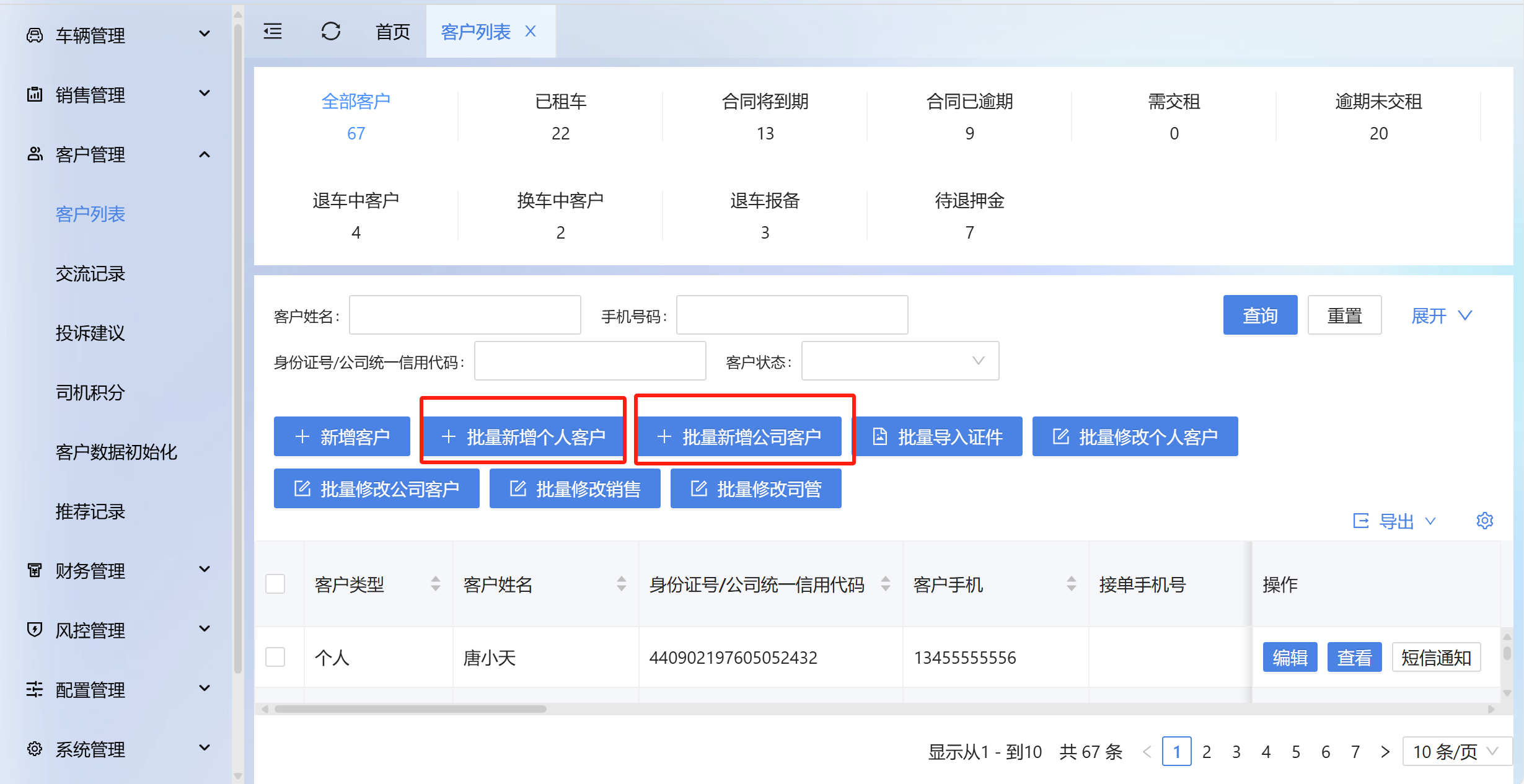Click 批量导入证件 button

click(938, 437)
